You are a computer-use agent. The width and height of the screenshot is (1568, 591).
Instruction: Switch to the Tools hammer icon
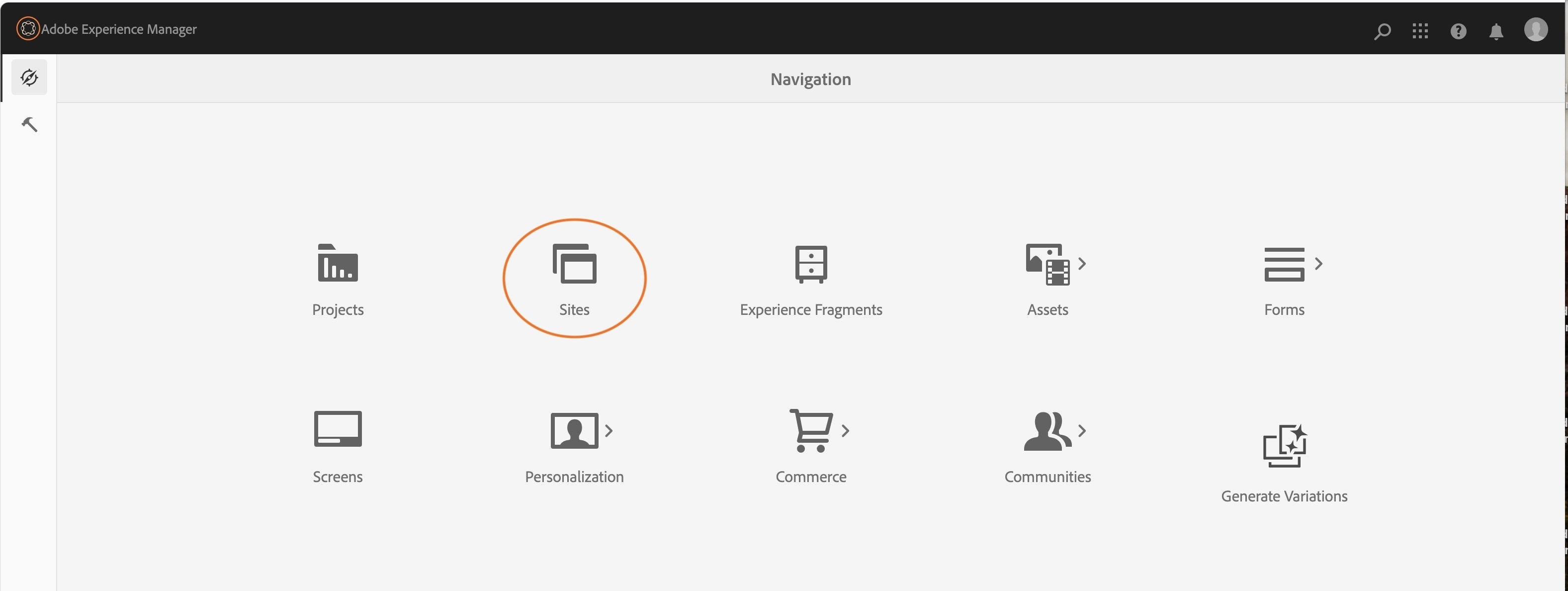(29, 124)
